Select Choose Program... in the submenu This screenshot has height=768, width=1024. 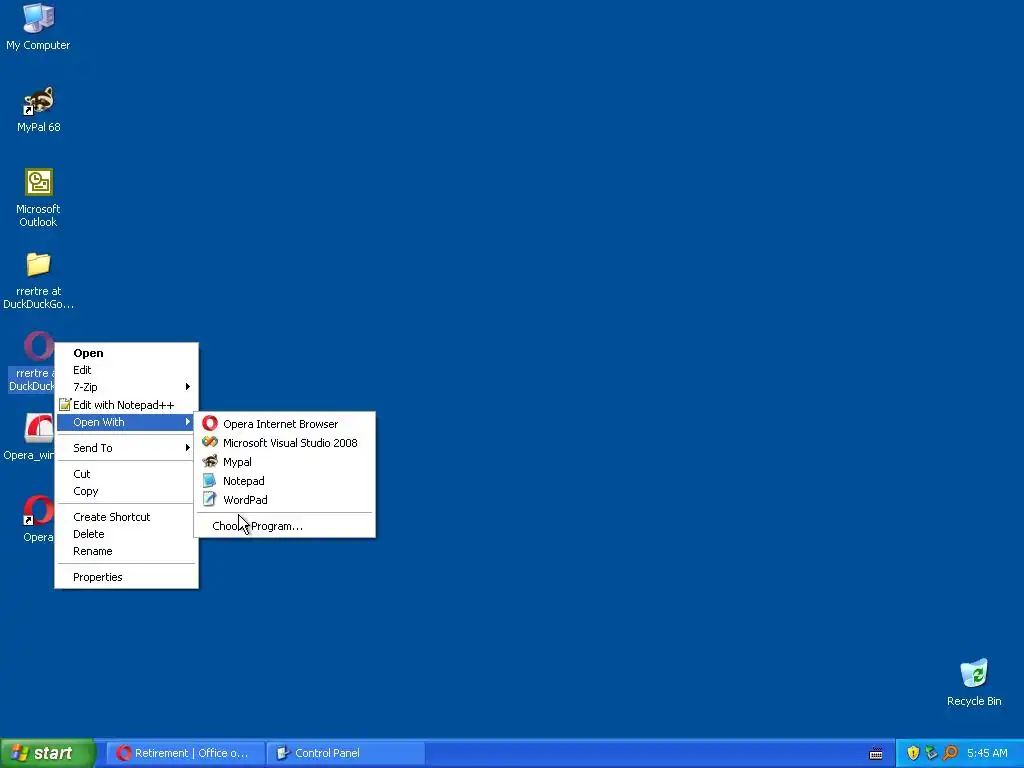click(x=285, y=526)
